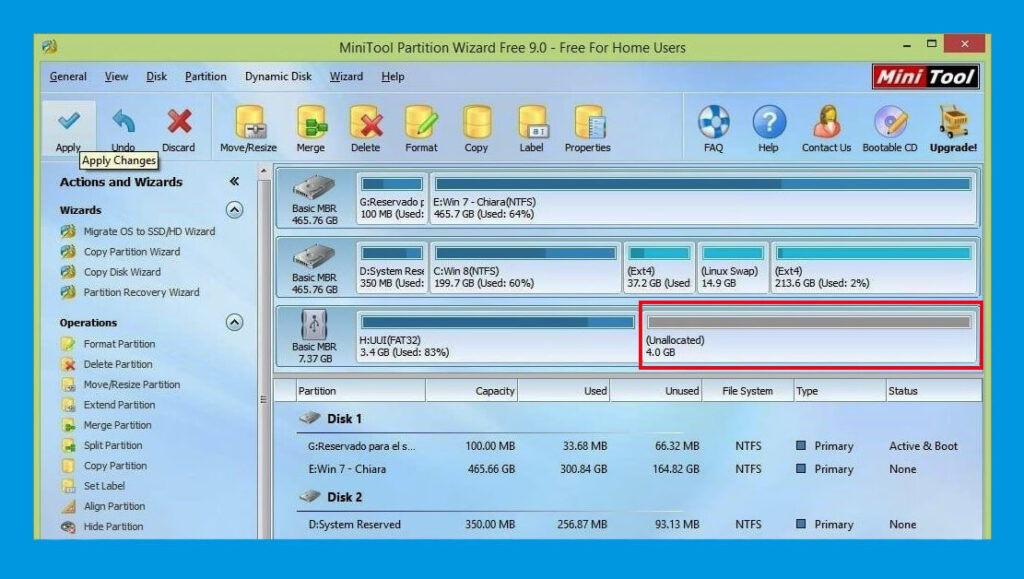Select the E:Win 7 - Chiara partition block
This screenshot has width=1024, height=579.
click(x=703, y=198)
